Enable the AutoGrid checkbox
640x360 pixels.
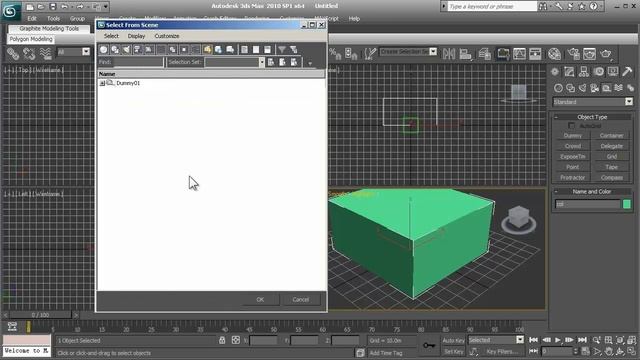pos(571,126)
